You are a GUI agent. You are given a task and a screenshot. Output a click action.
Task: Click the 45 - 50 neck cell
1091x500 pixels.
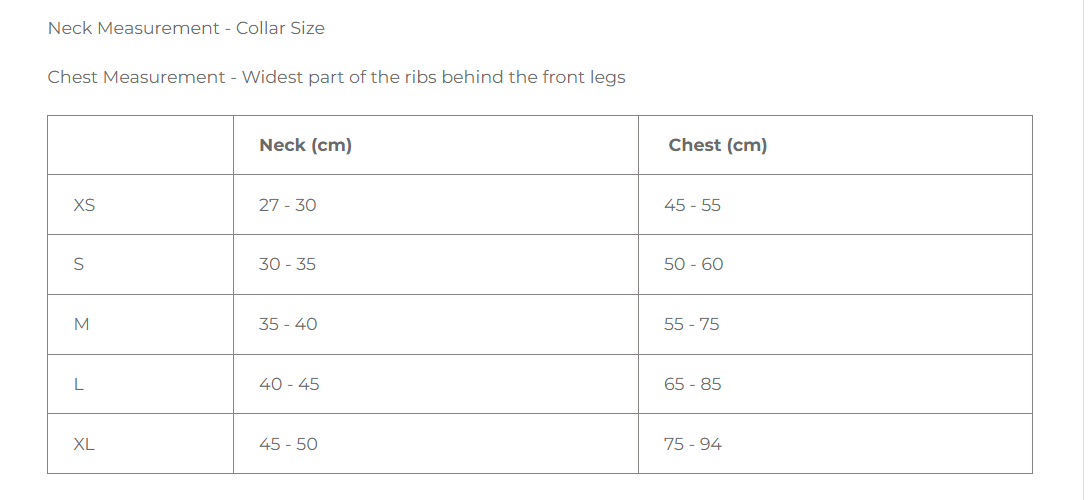(x=288, y=444)
